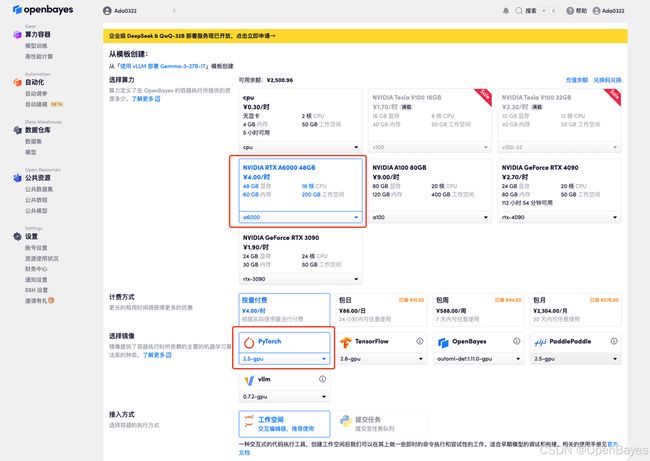Screen dimensions: 650x461
Task: Select the NVIDIA GeForce RTX 4090 card
Action: pyautogui.click(x=559, y=191)
